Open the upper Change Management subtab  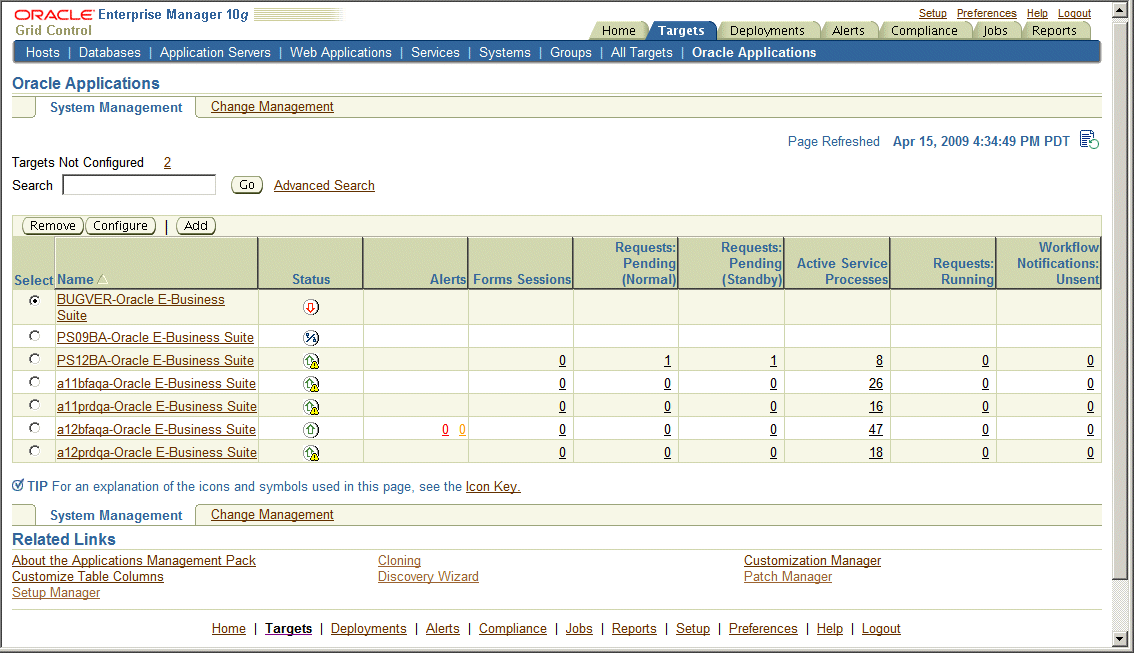[272, 106]
